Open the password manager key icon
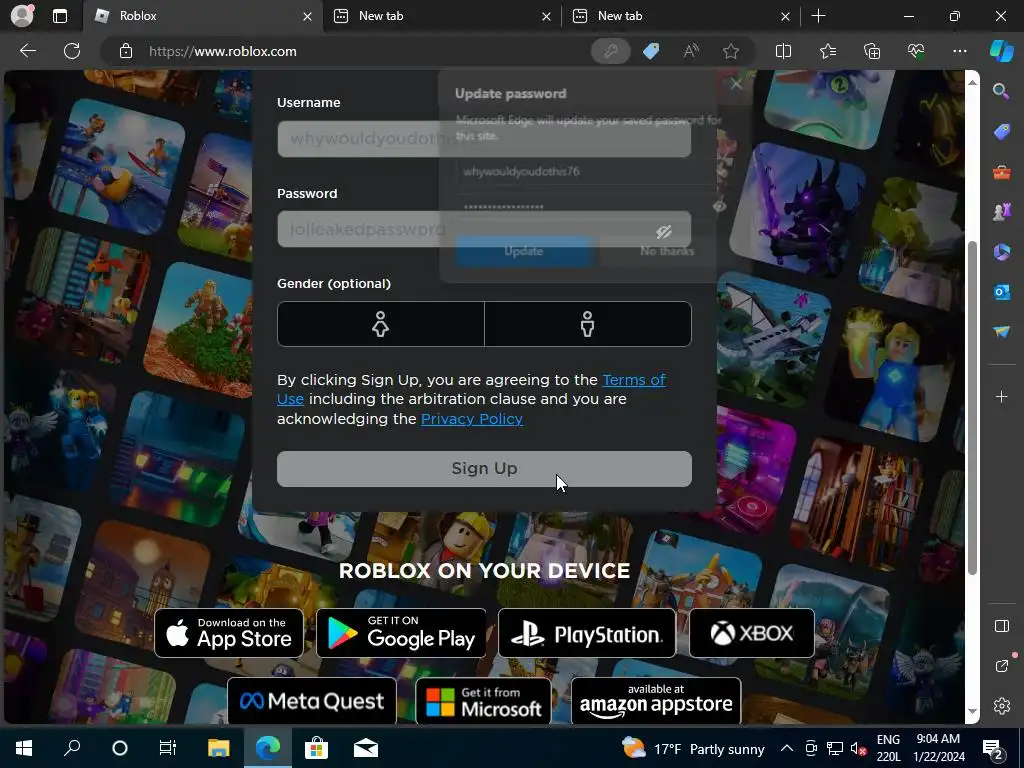This screenshot has height=768, width=1024. (611, 51)
